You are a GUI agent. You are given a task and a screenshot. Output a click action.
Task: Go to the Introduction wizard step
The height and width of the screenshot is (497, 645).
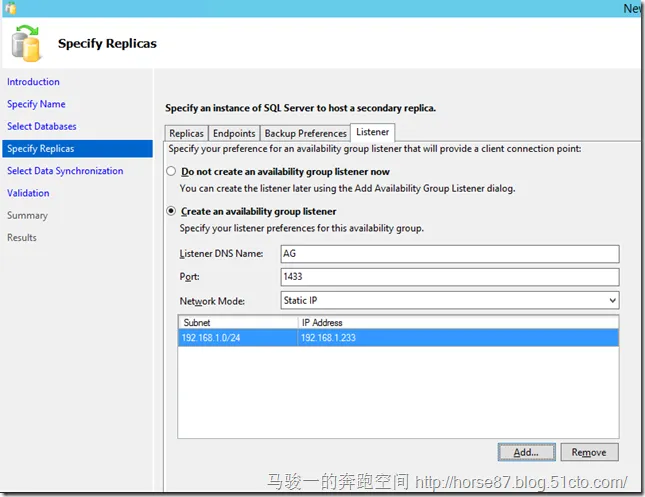coord(33,82)
